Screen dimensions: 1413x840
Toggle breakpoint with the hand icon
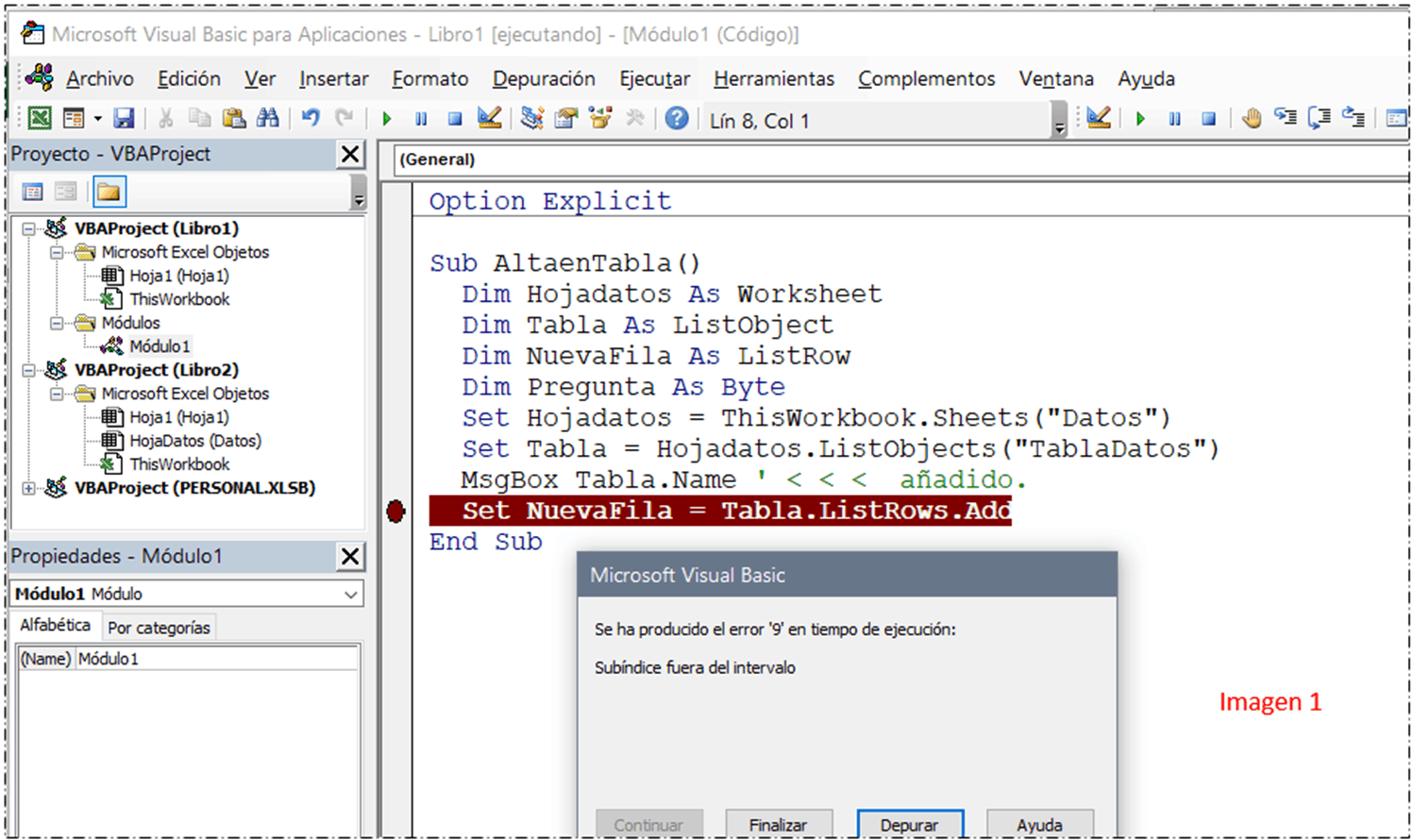[1252, 118]
